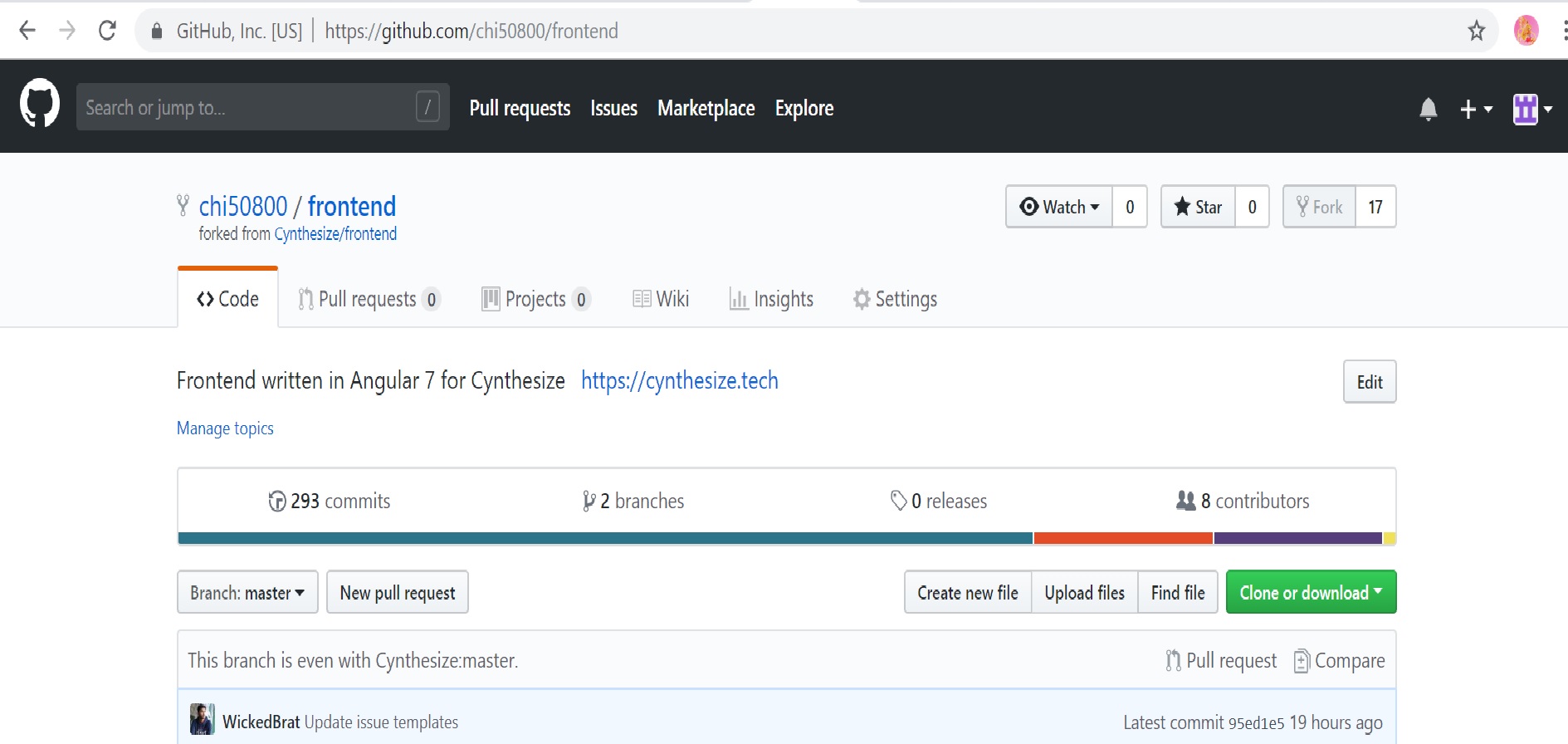The height and width of the screenshot is (744, 1568).
Task: Switch to the Insights tab
Action: click(771, 299)
